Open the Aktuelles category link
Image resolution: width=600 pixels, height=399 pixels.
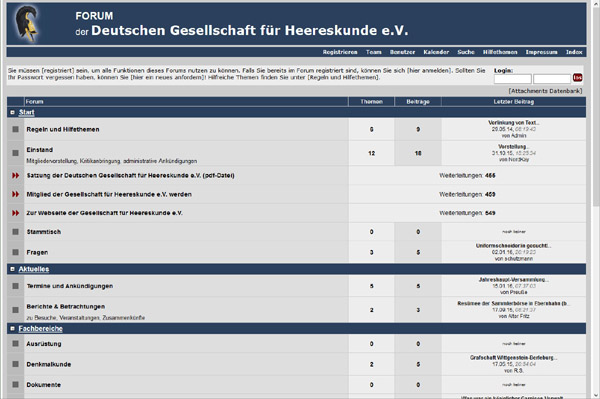[x=34, y=269]
